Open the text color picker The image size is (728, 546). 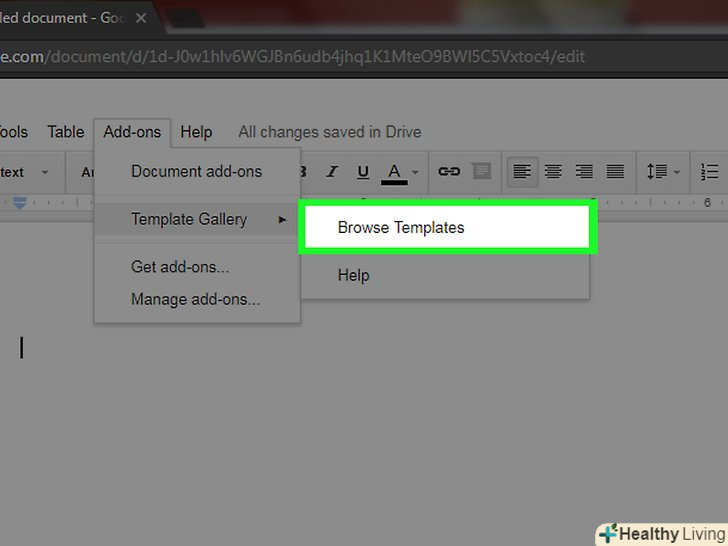pos(394,173)
